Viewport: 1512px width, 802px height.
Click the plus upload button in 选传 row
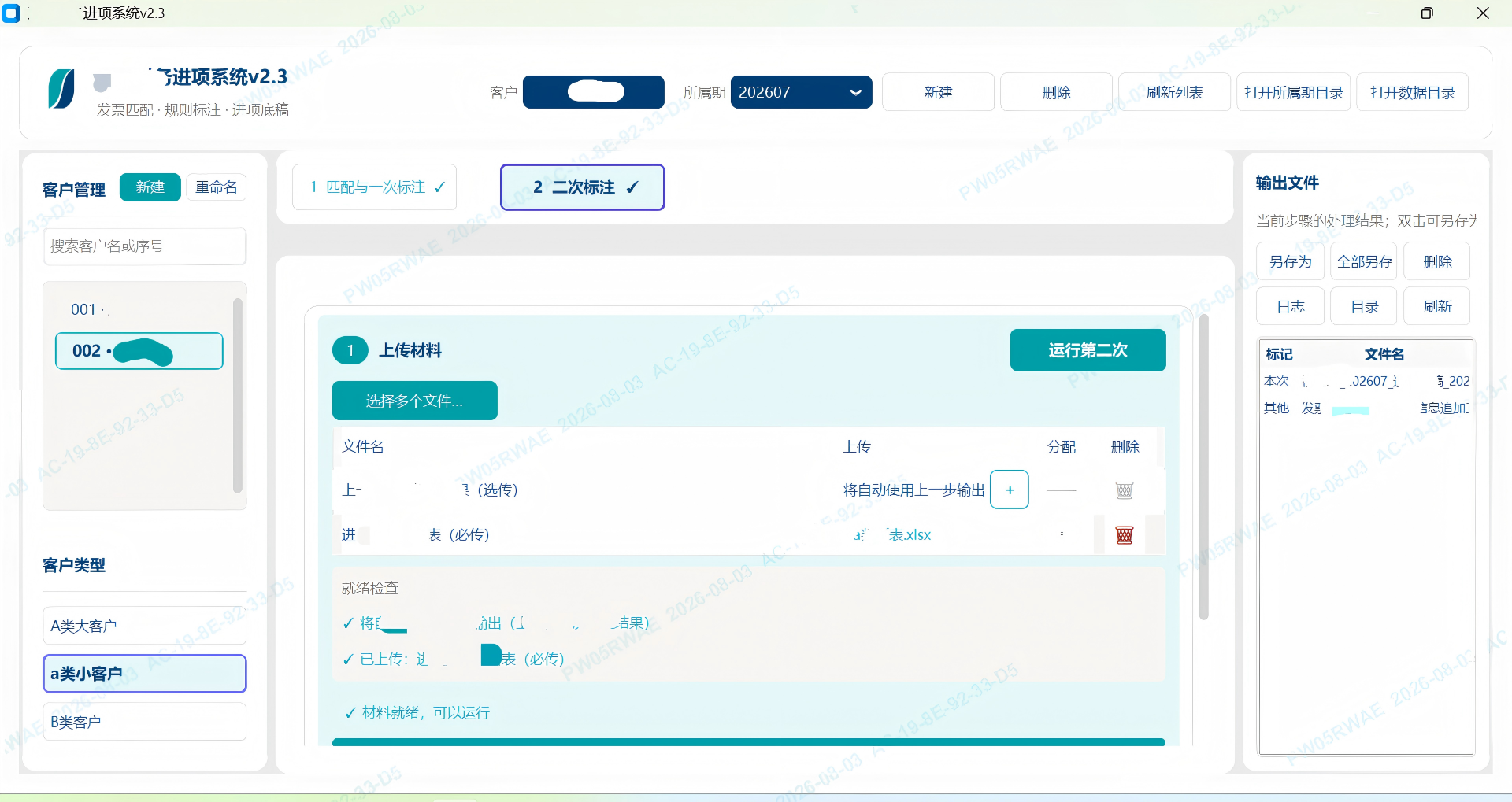click(x=1010, y=490)
